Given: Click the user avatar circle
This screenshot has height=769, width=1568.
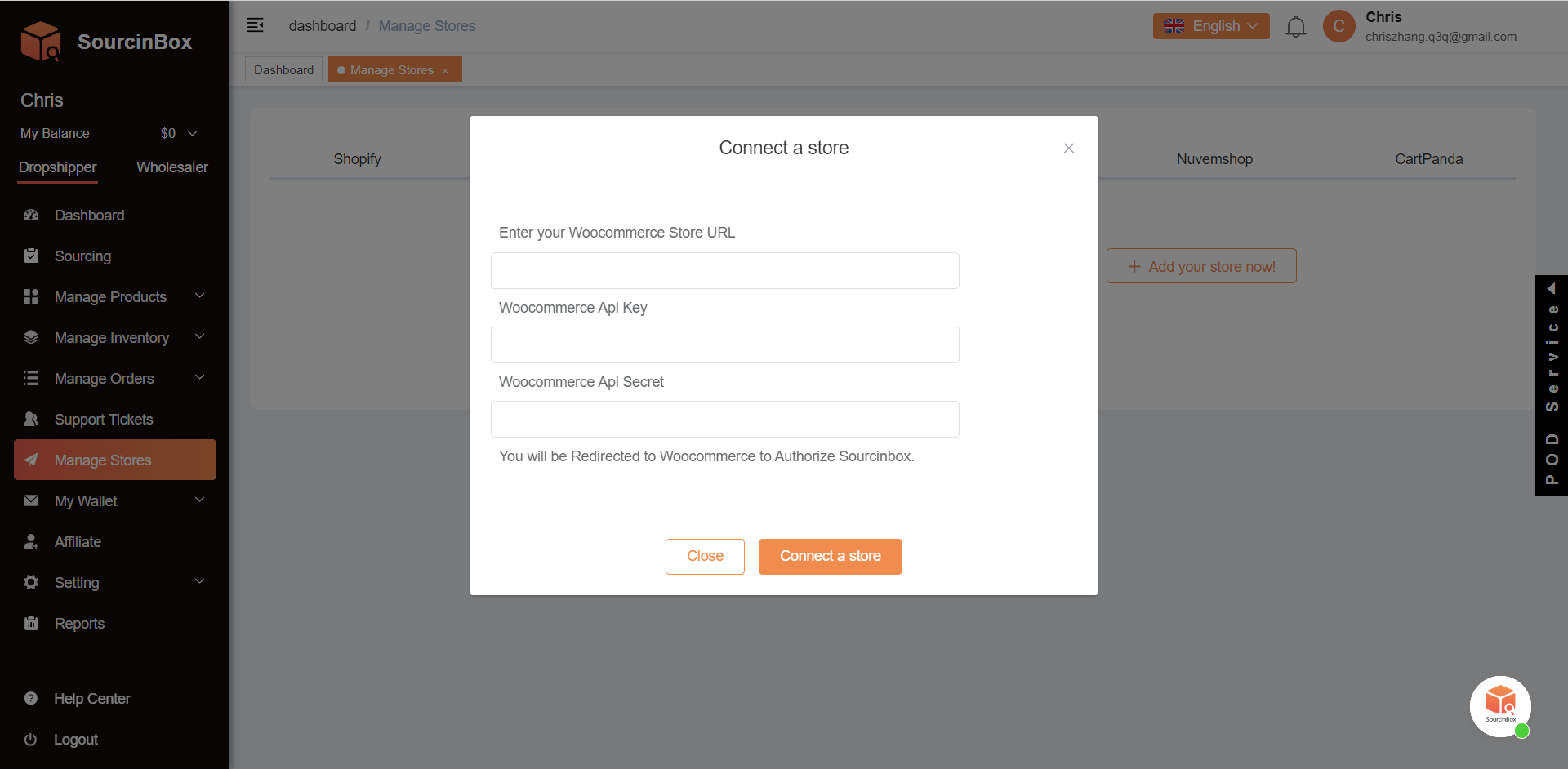Looking at the screenshot, I should click(1339, 26).
